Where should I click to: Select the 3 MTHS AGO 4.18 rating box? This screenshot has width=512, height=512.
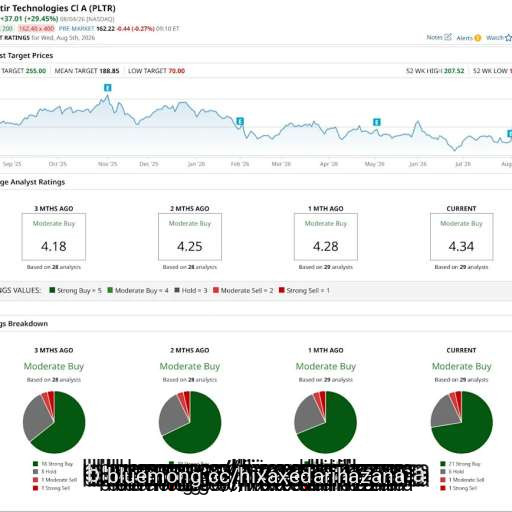click(x=54, y=237)
